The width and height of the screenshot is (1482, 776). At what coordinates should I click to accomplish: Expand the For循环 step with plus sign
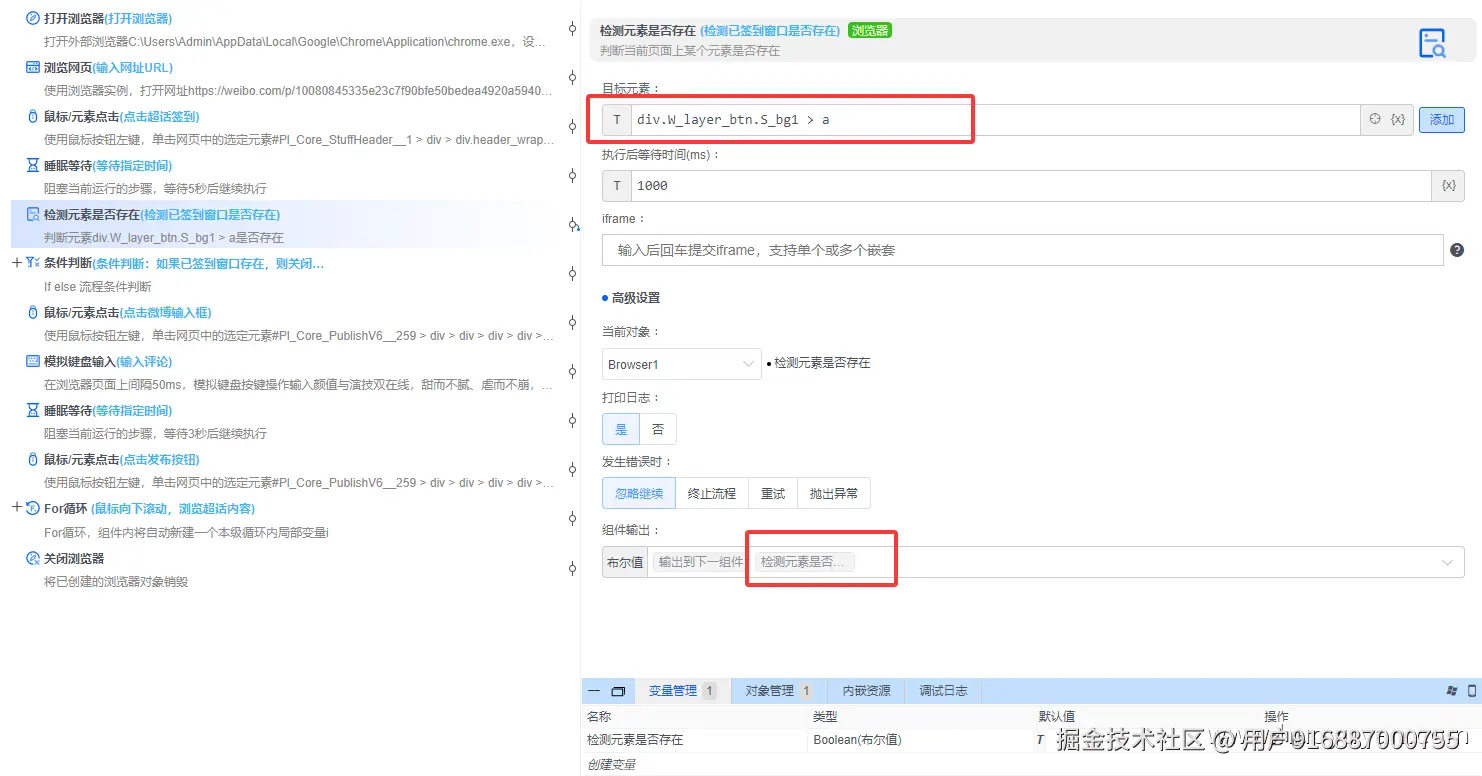click(16, 508)
